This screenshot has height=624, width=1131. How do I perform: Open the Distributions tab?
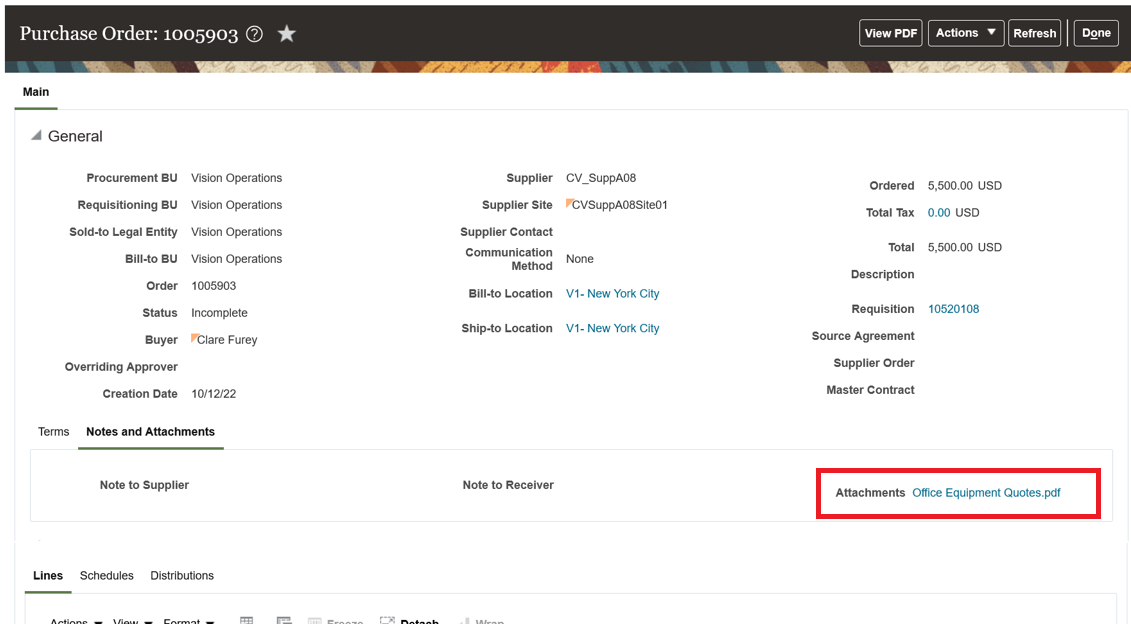(x=182, y=575)
